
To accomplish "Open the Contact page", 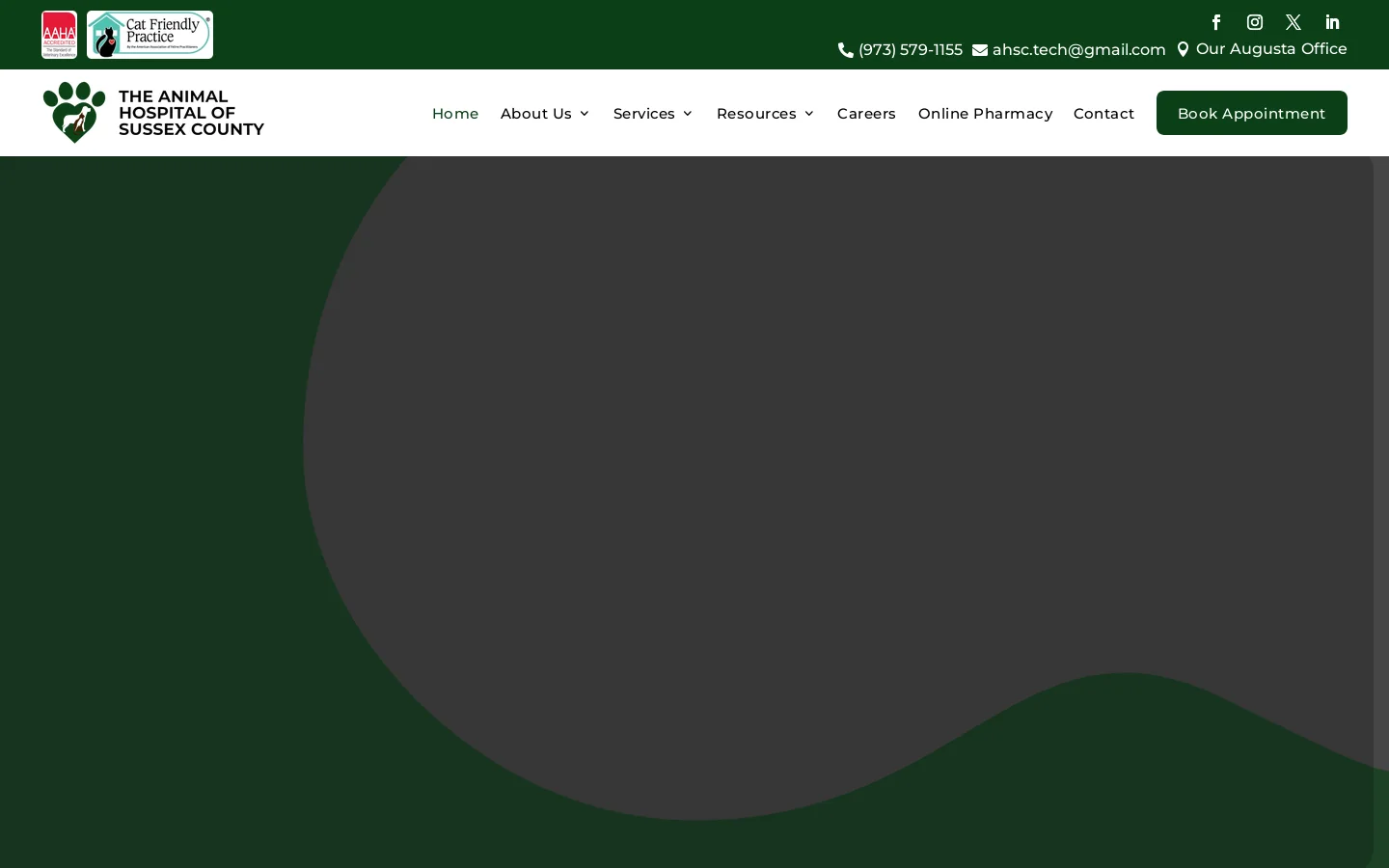I will [1103, 114].
